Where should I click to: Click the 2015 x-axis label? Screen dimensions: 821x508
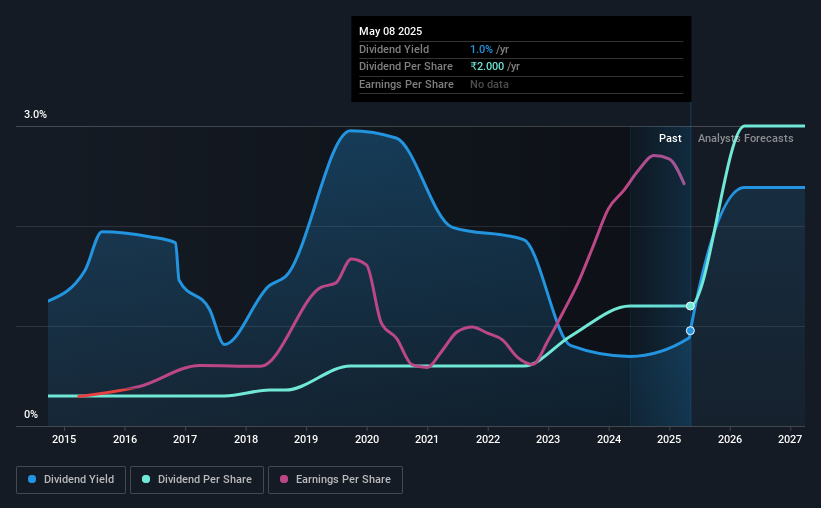(x=64, y=439)
